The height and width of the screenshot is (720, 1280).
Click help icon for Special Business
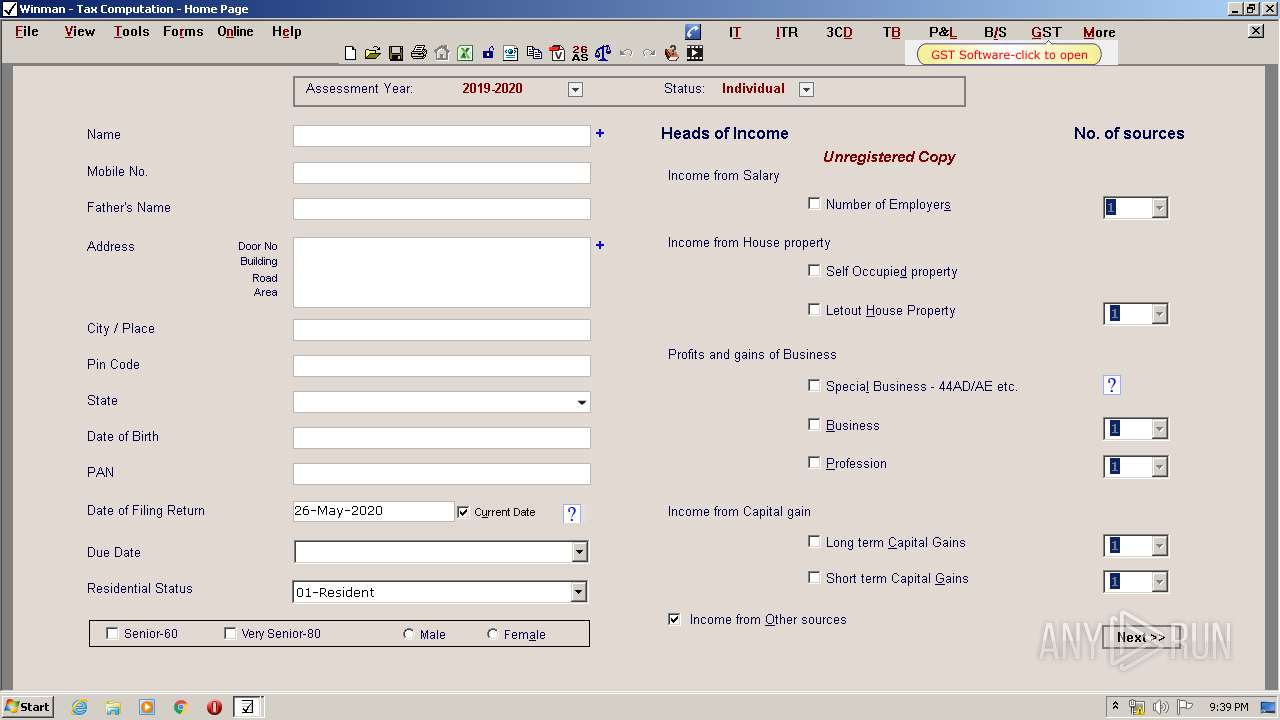1112,385
